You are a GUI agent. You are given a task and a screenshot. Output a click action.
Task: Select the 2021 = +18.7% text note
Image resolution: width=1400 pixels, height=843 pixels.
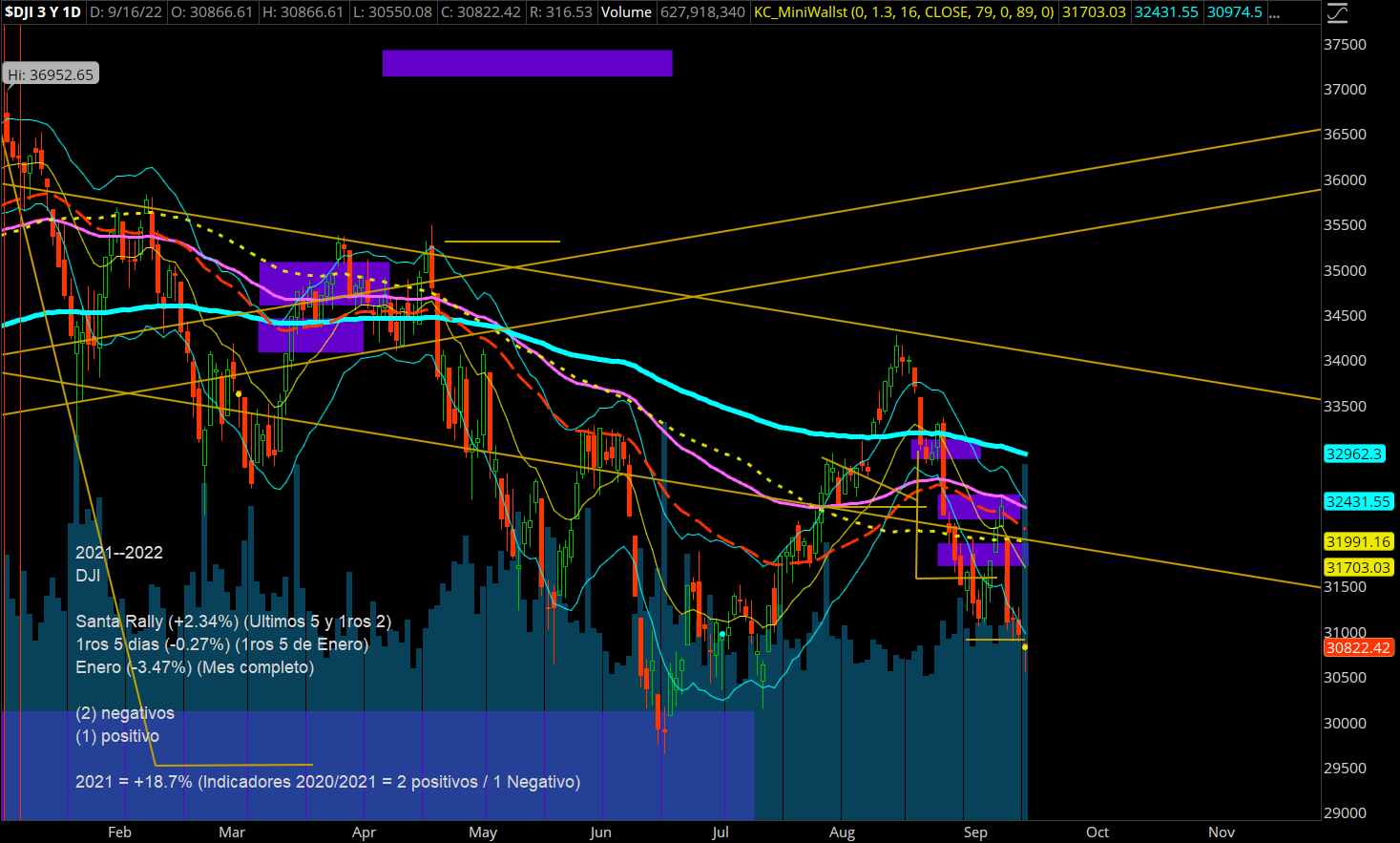click(x=327, y=782)
